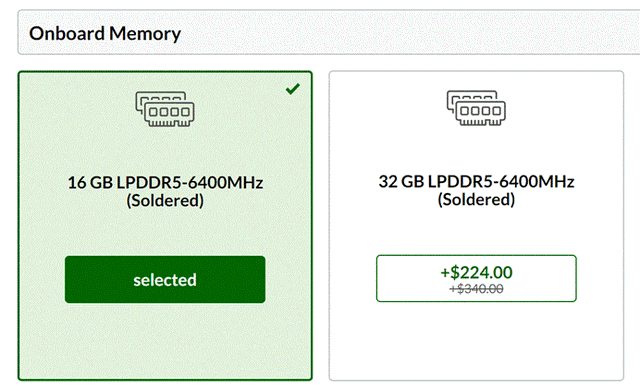Screen dimensions: 640x389
Task: Click the '32 GB LPDDR5-6400MHz' label text
Action: pos(476,181)
